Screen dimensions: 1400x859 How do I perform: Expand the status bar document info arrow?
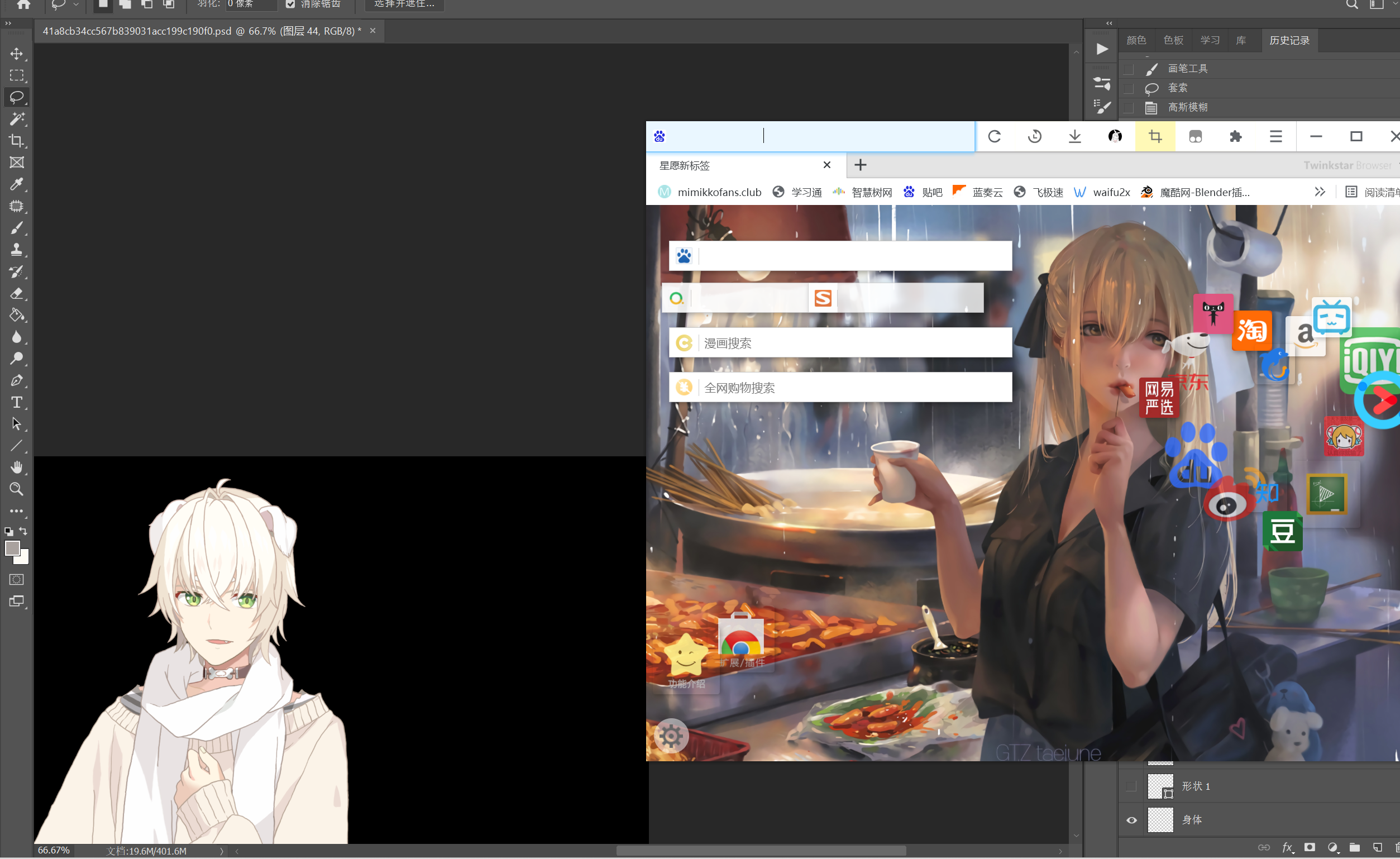[x=222, y=851]
